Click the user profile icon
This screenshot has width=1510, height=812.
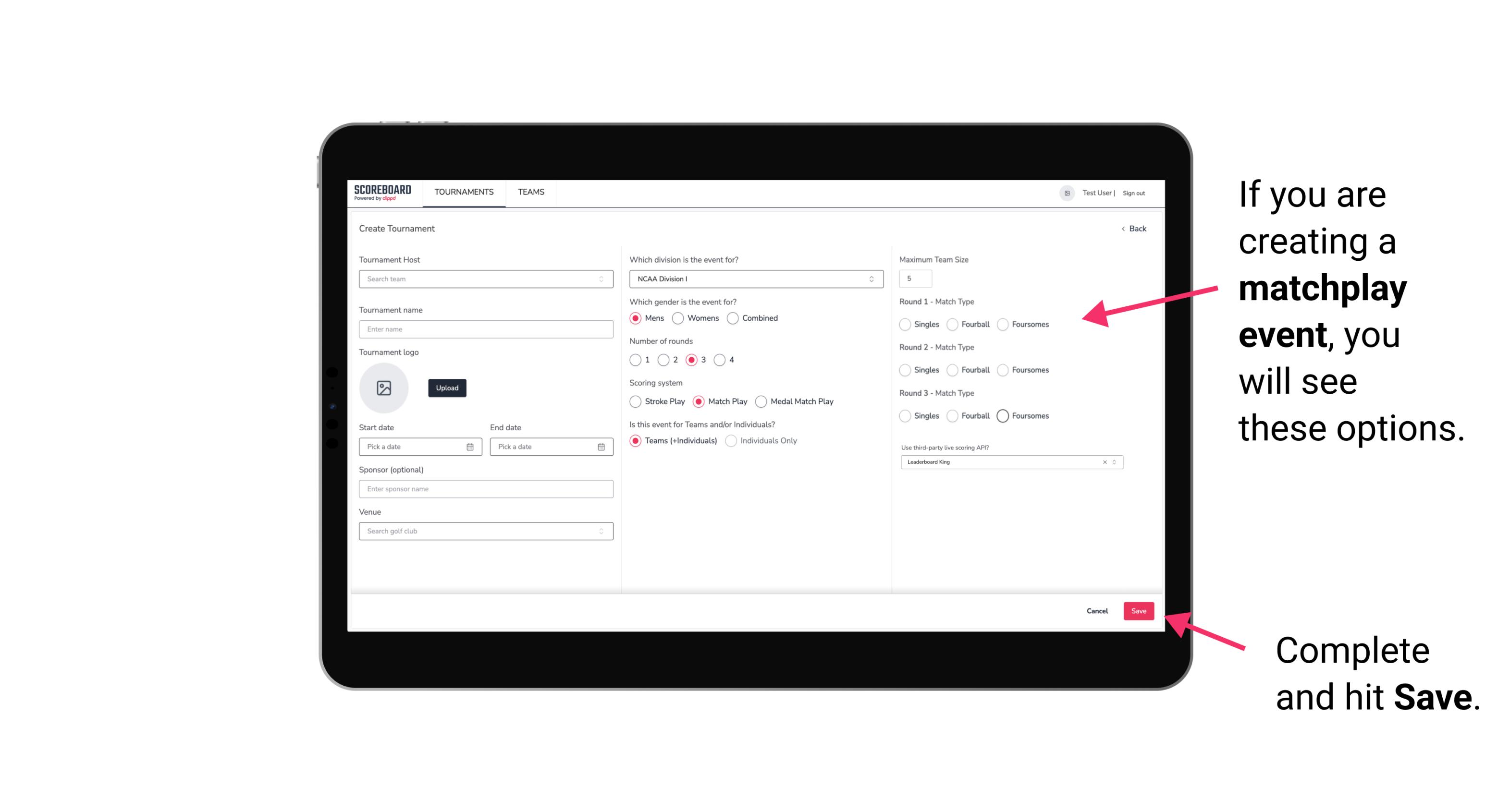coord(1064,193)
